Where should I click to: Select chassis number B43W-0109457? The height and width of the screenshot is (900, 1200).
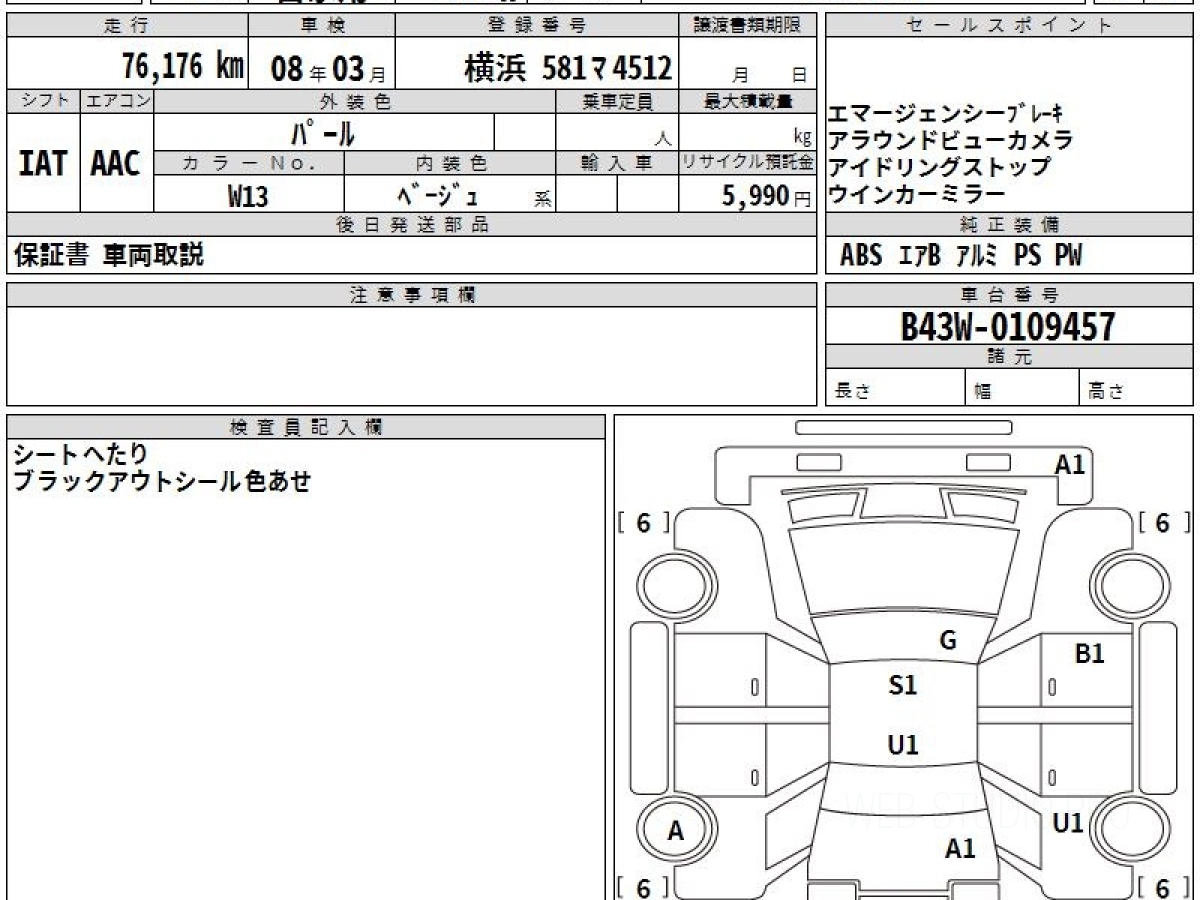1008,326
